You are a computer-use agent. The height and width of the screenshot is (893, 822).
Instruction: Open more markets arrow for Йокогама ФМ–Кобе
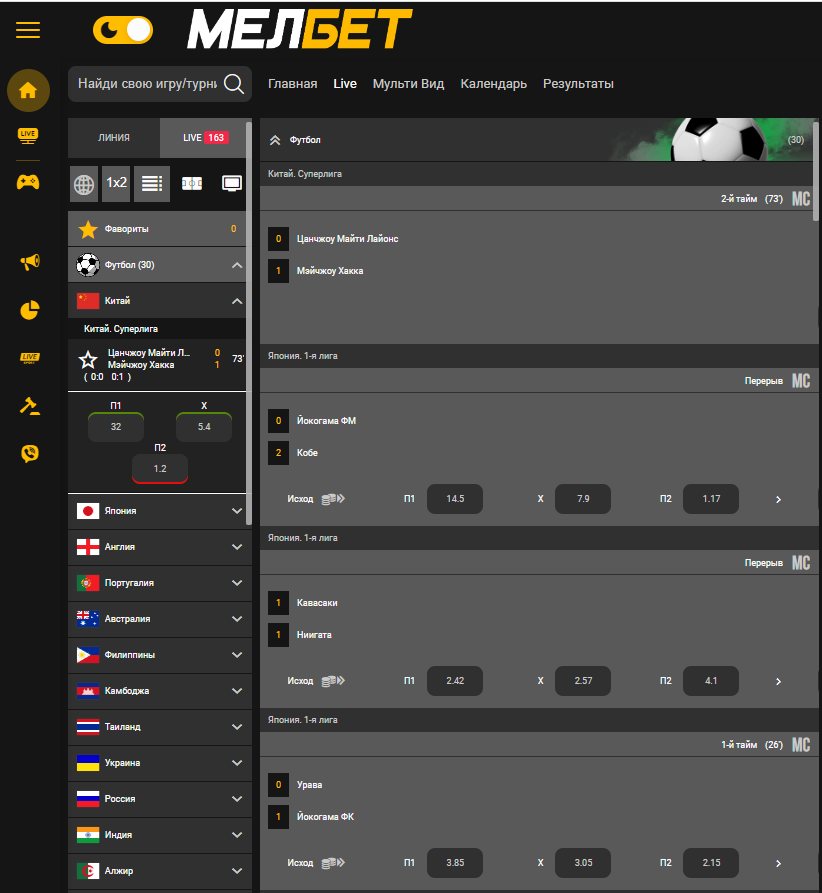click(x=779, y=499)
